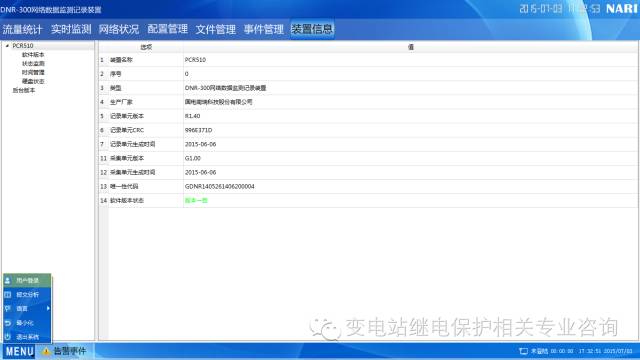Select the 装置信息 tab

click(x=312, y=29)
